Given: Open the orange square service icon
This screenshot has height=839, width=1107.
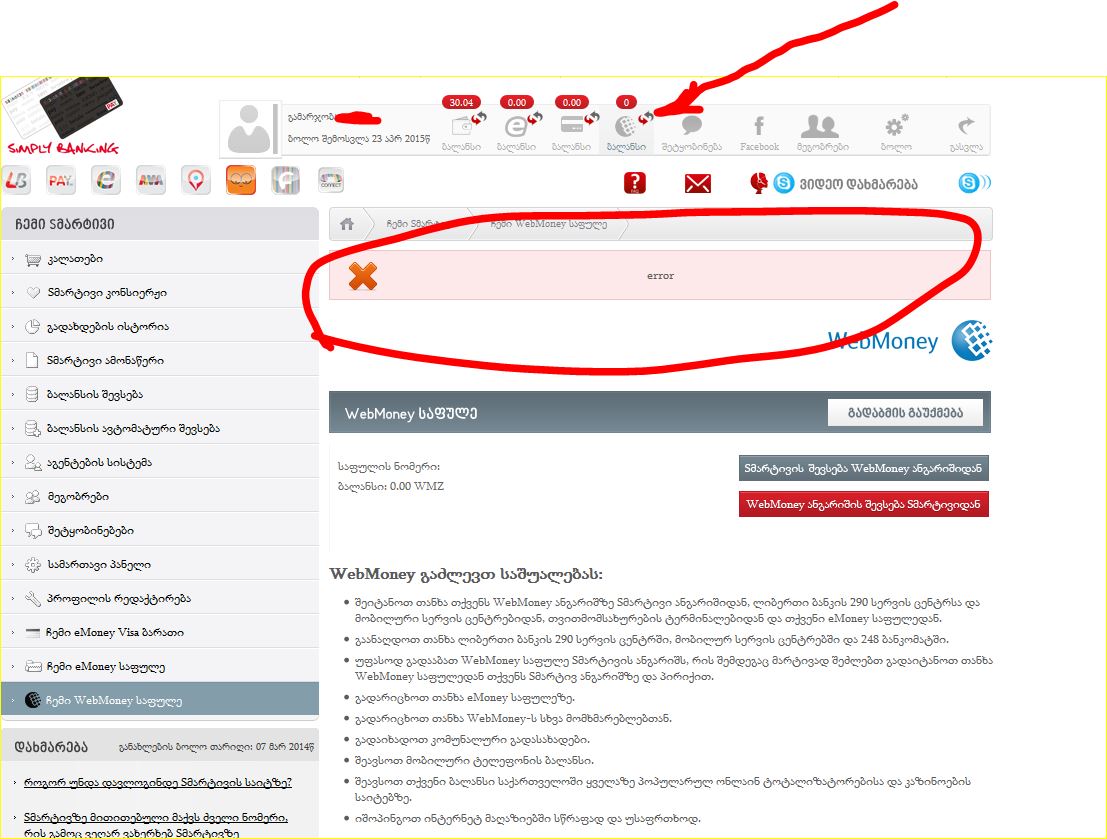Looking at the screenshot, I should (x=241, y=181).
